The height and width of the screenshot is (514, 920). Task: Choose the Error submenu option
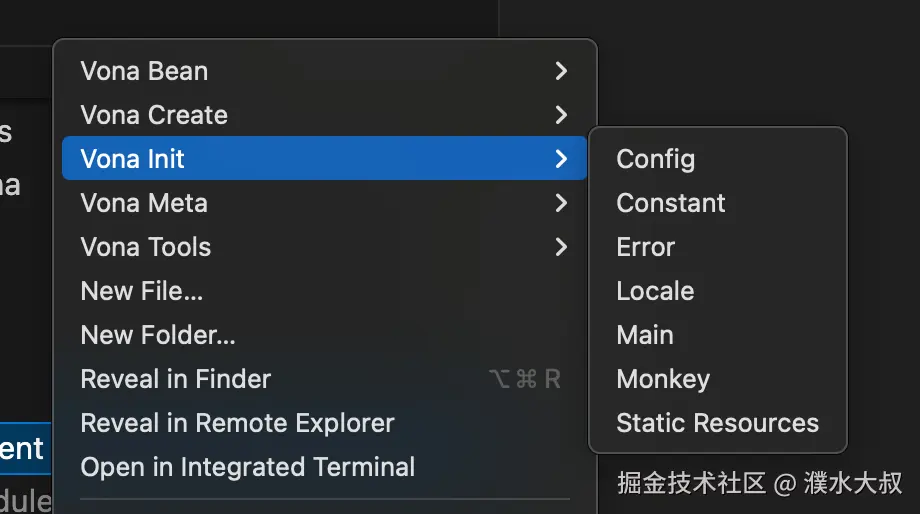[646, 247]
